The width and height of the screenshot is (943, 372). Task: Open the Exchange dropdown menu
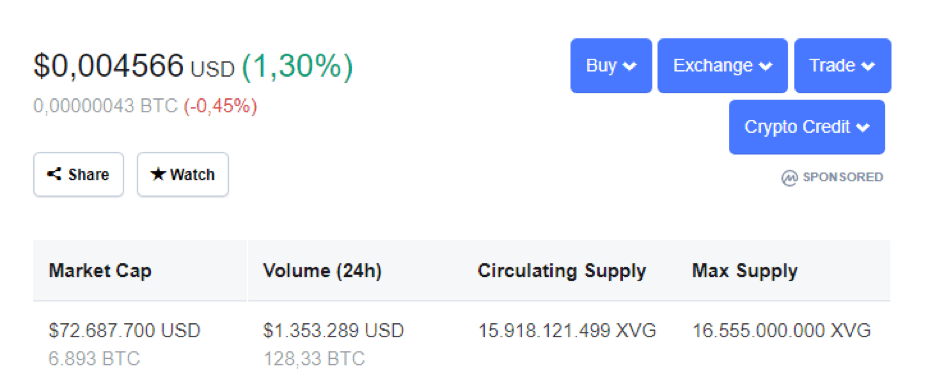click(722, 66)
